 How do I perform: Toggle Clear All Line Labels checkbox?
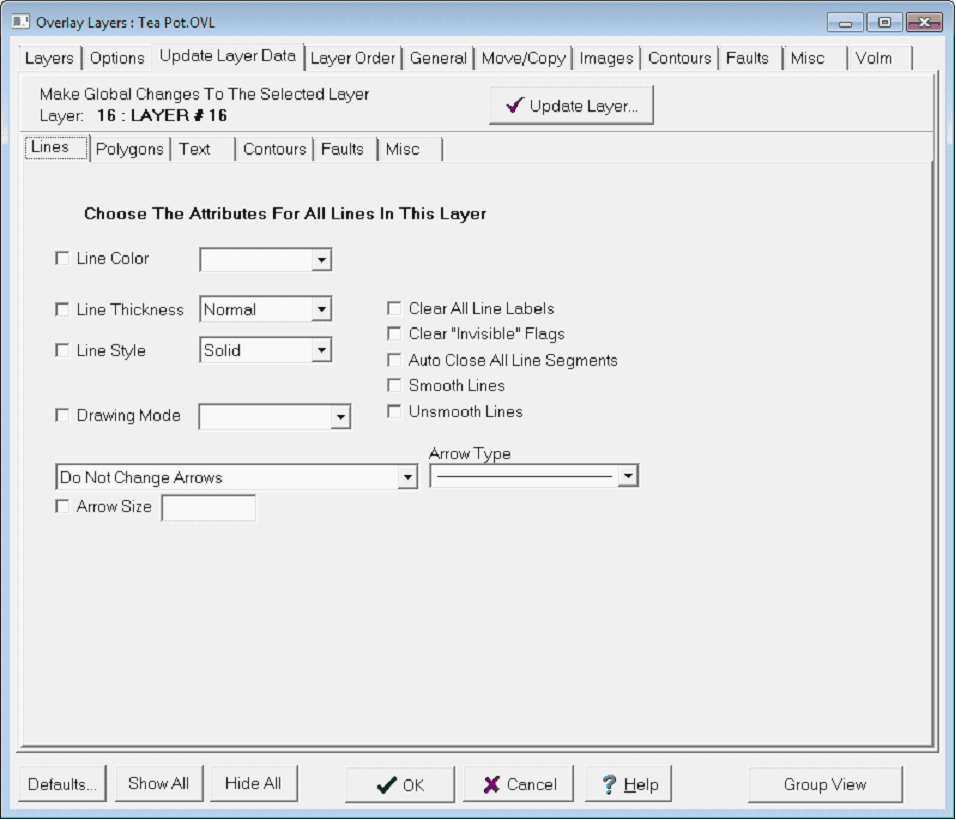[x=395, y=309]
